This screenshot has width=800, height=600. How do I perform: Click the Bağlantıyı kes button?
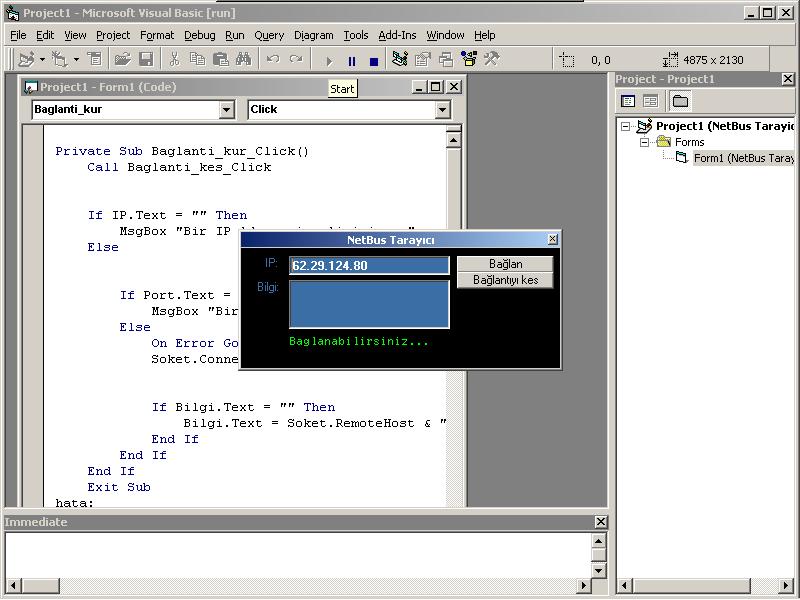tap(505, 280)
